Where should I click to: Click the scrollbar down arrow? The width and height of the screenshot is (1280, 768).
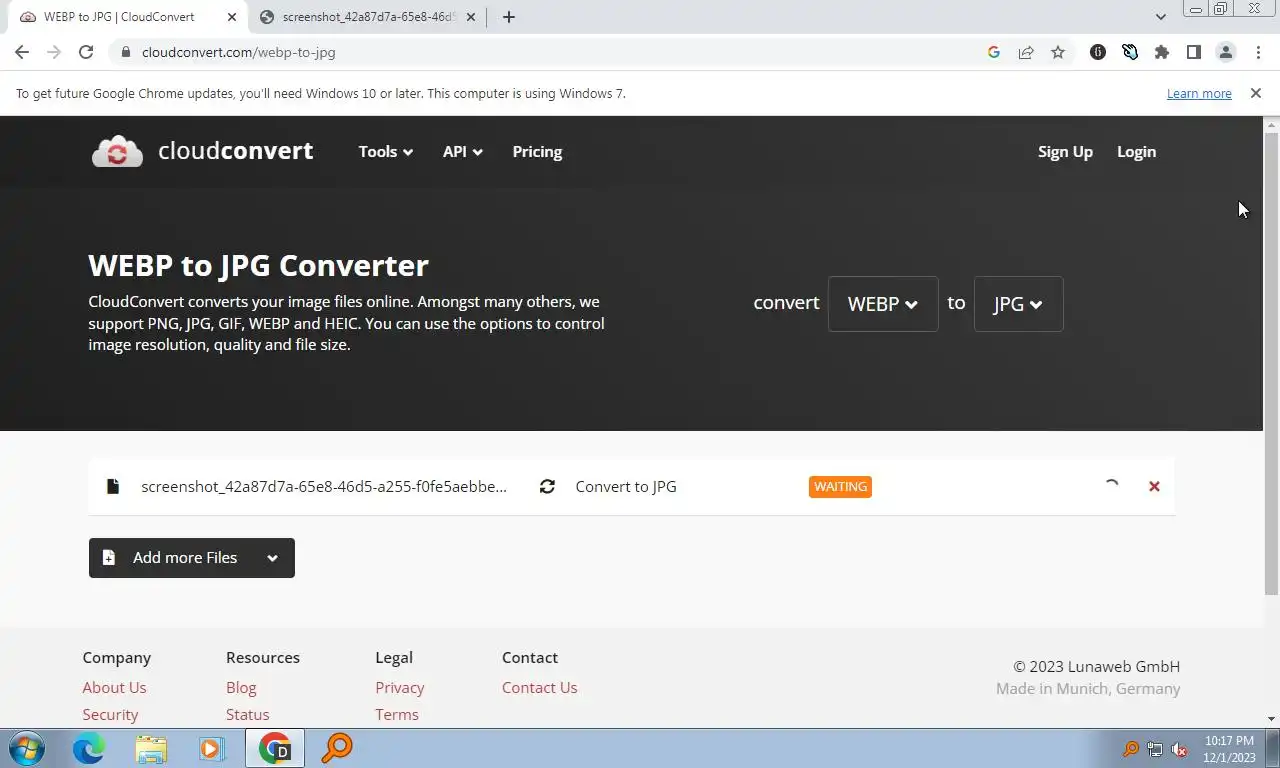(x=1271, y=719)
